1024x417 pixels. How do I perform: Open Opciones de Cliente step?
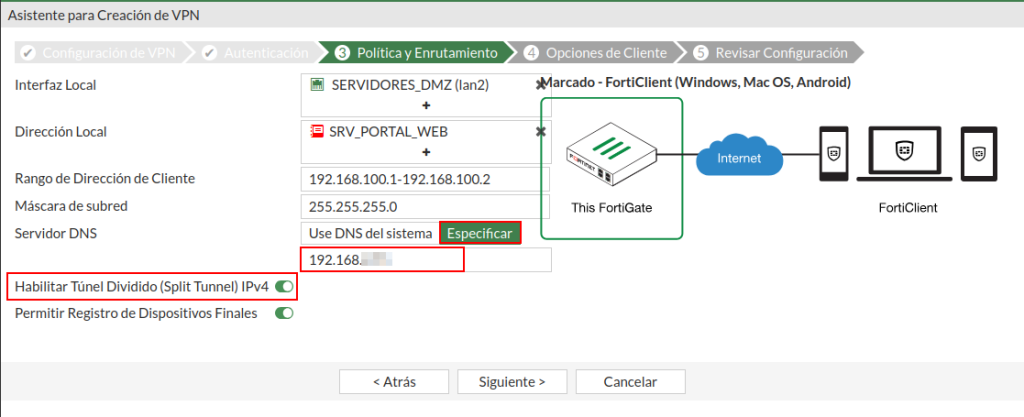[x=592, y=53]
